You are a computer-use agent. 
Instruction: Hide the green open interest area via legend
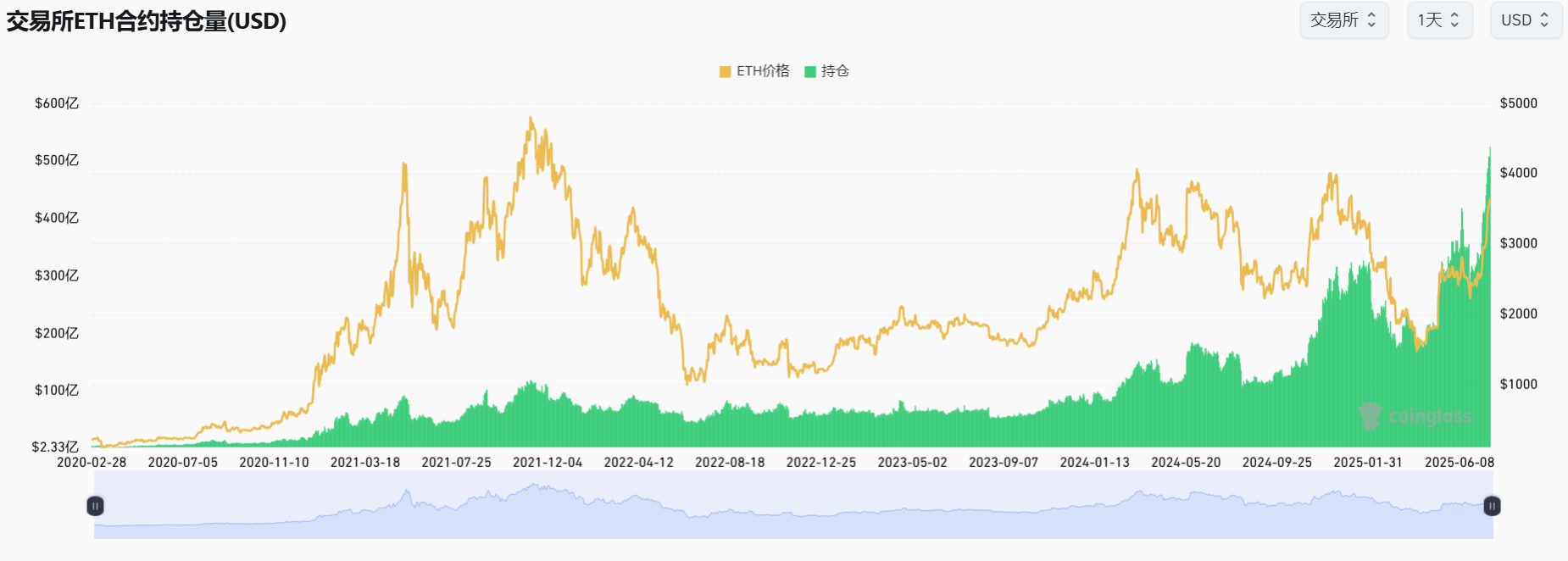click(x=828, y=72)
